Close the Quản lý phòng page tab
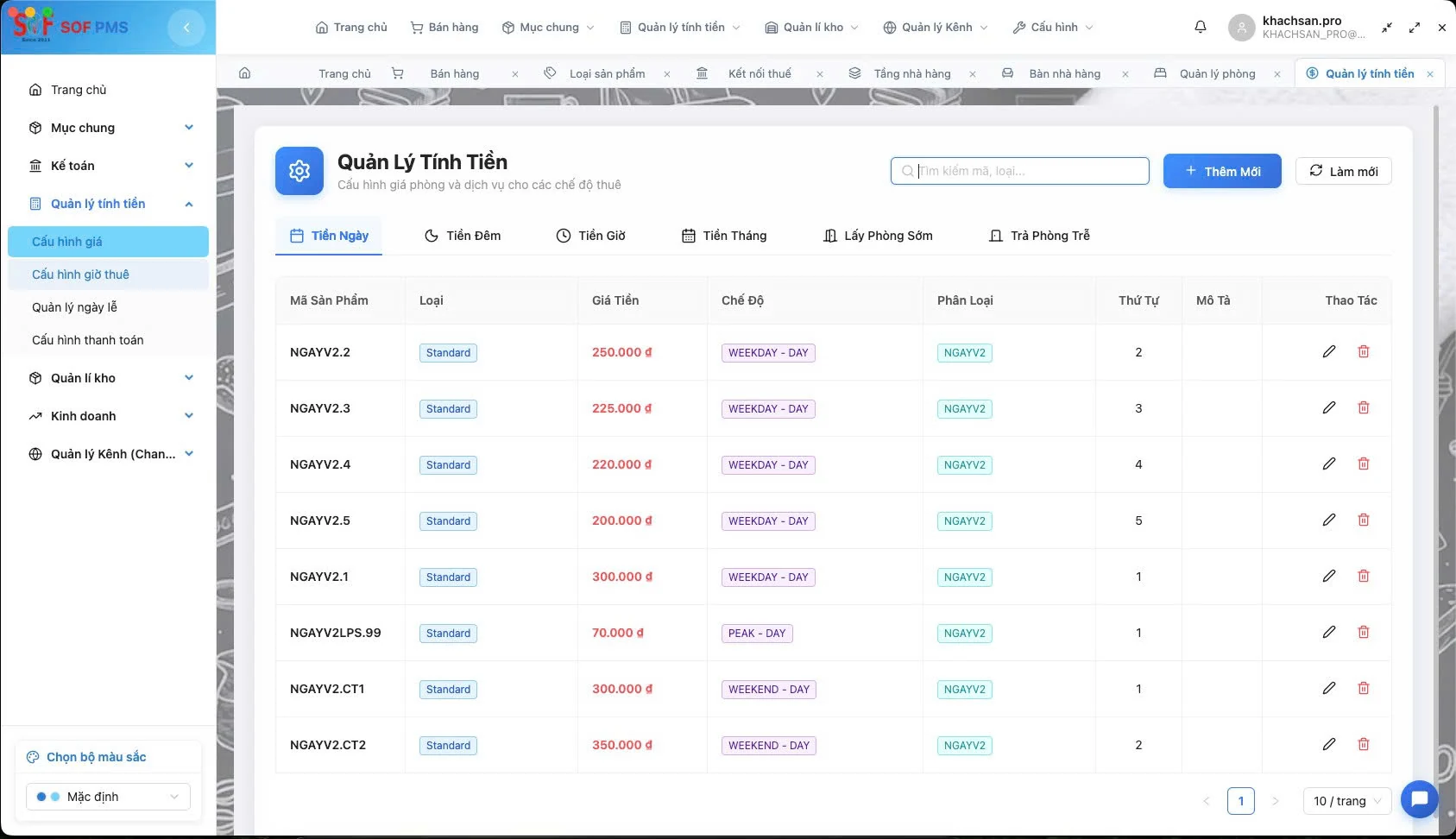 click(x=1277, y=74)
